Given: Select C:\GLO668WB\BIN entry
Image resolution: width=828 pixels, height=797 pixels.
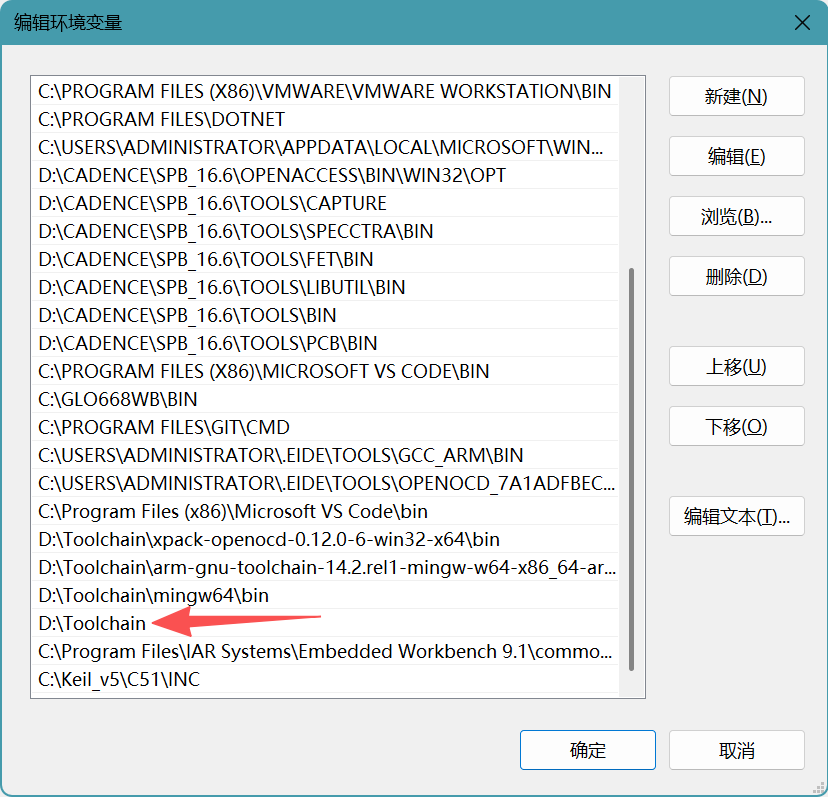Looking at the screenshot, I should pos(325,399).
